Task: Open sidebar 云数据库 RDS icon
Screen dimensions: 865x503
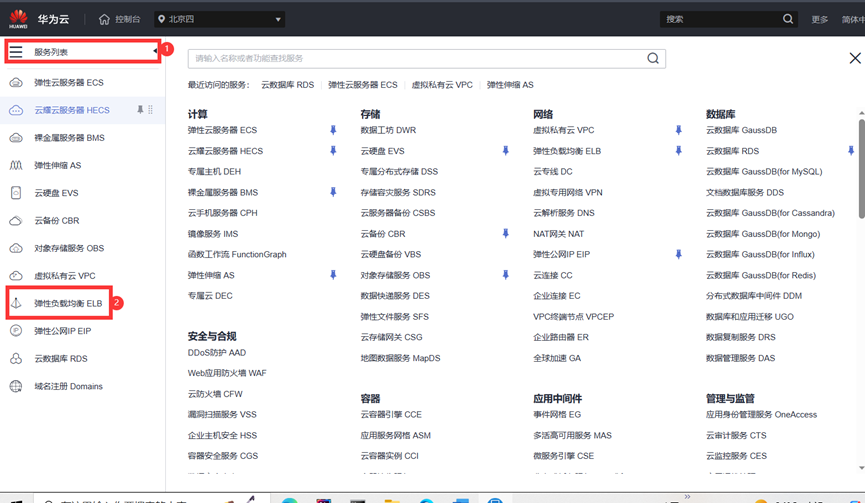Action: 16,358
